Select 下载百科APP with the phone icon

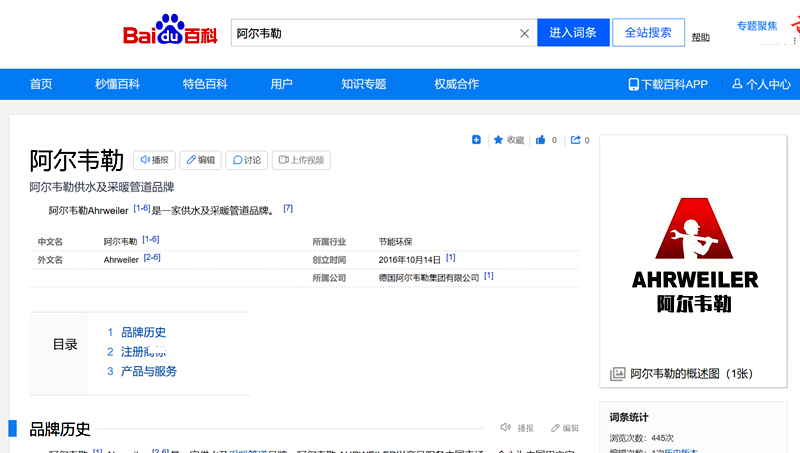(668, 84)
